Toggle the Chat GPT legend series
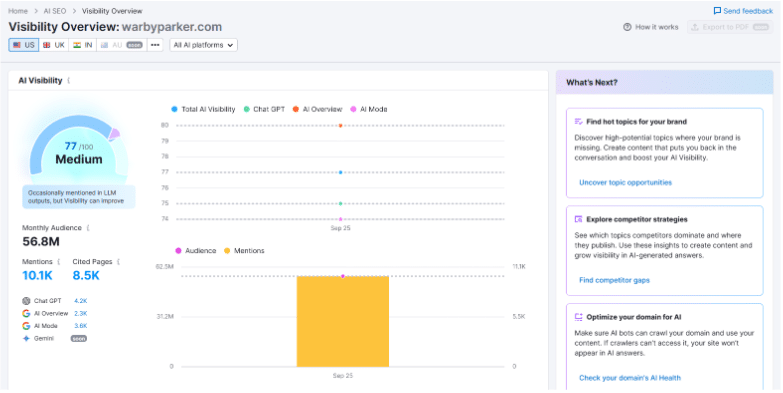The width and height of the screenshot is (783, 393). click(264, 109)
